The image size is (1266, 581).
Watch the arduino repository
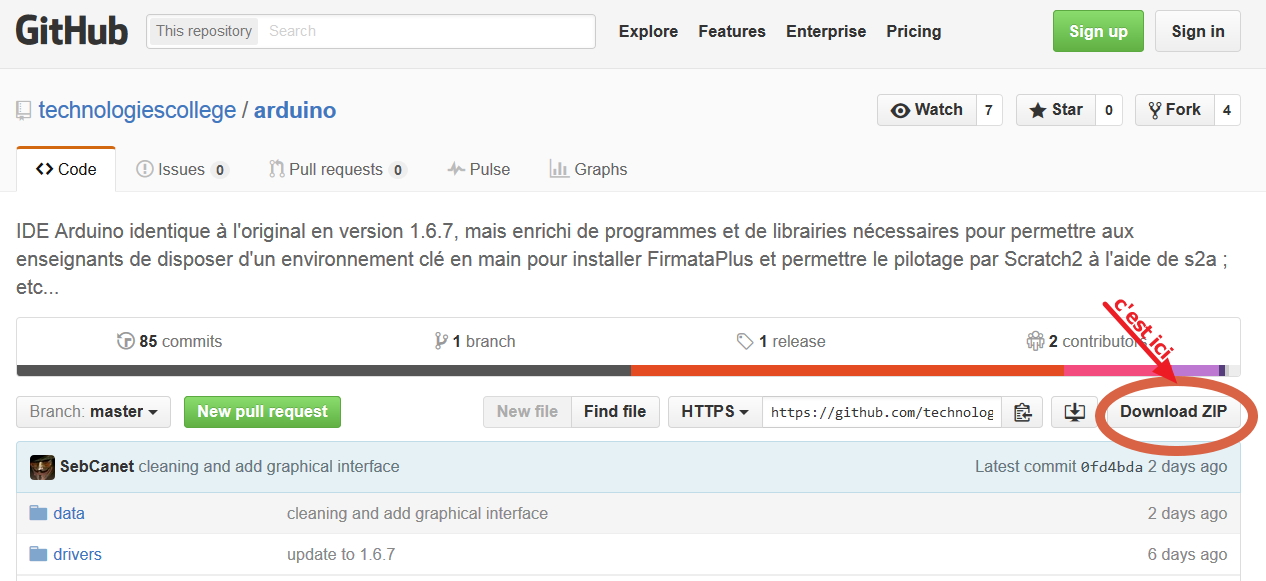point(925,110)
